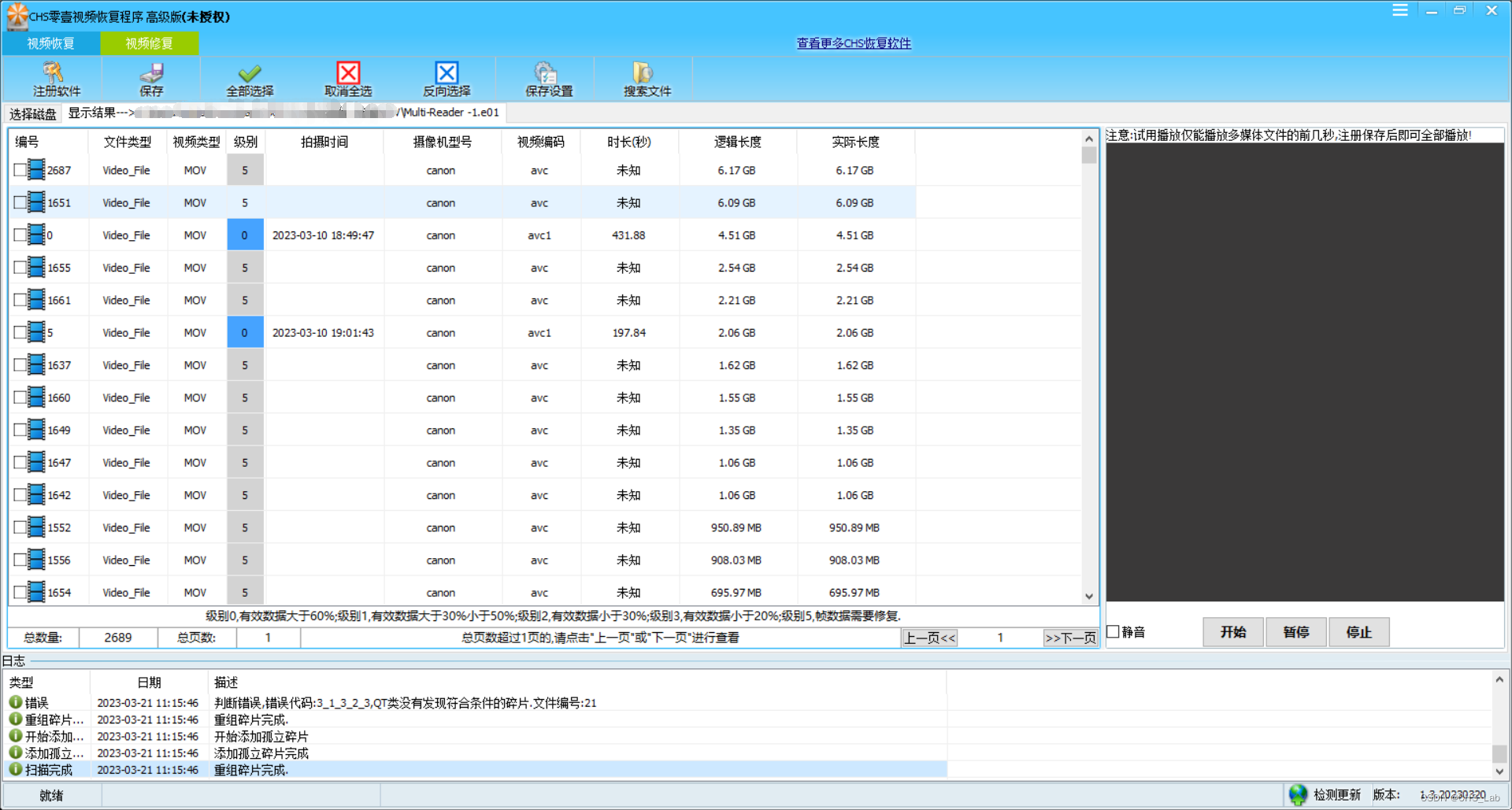This screenshot has width=1512, height=810.
Task: Click the page number field showing 1
Action: (1000, 638)
